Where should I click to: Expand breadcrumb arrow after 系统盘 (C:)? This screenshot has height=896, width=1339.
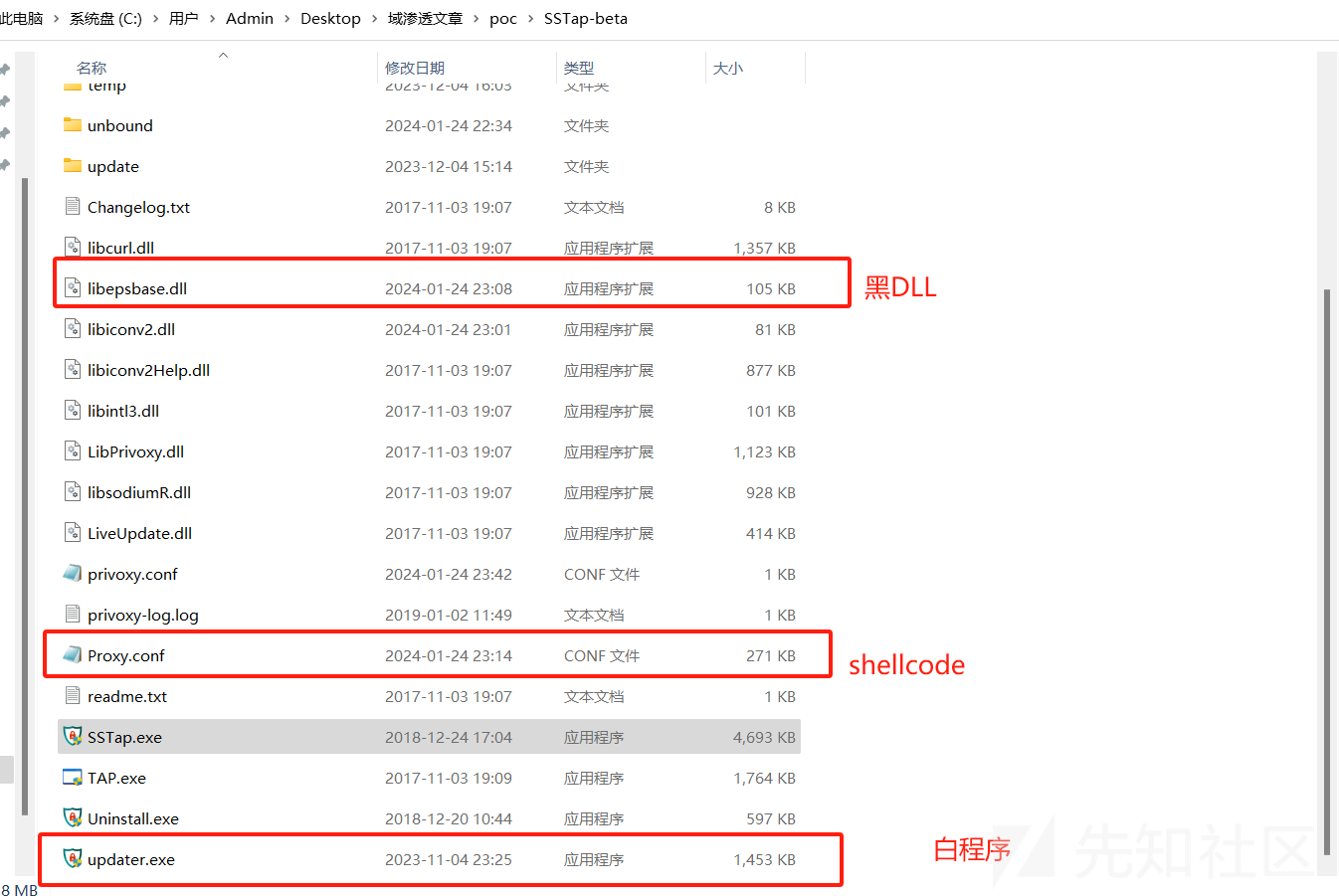pos(156,19)
